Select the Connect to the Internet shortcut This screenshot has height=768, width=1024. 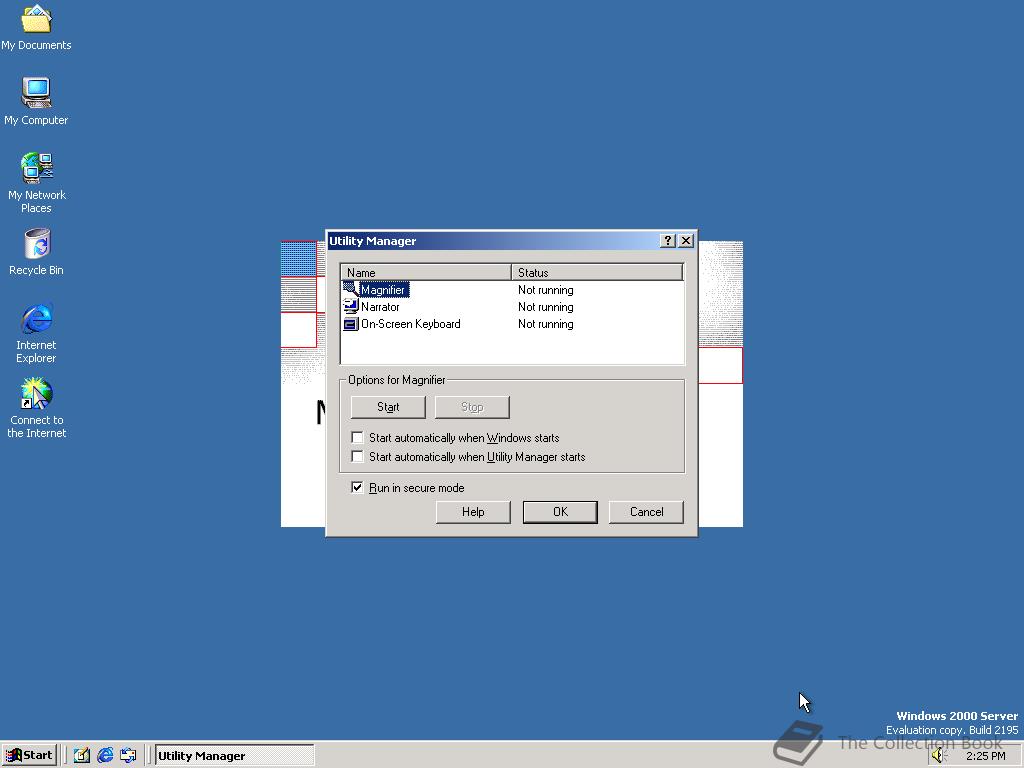point(37,408)
